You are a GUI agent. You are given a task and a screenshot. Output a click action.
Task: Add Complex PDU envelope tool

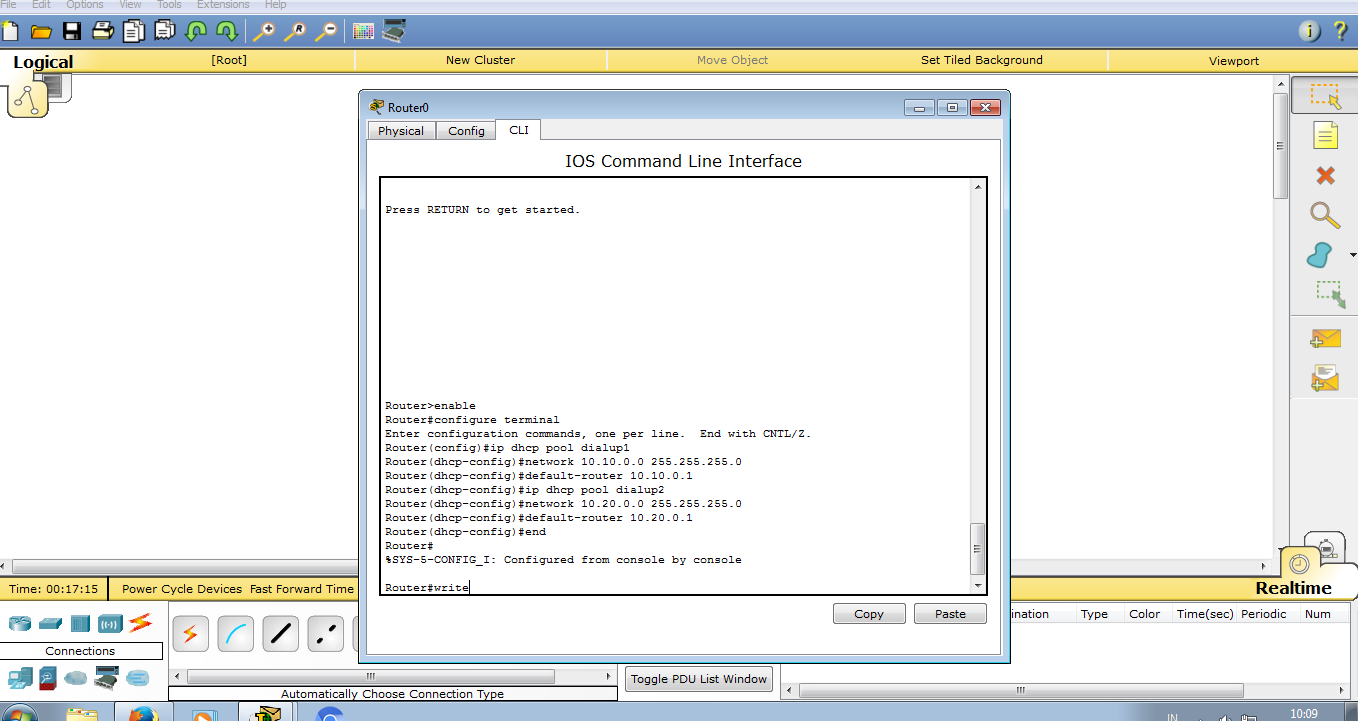[x=1325, y=378]
